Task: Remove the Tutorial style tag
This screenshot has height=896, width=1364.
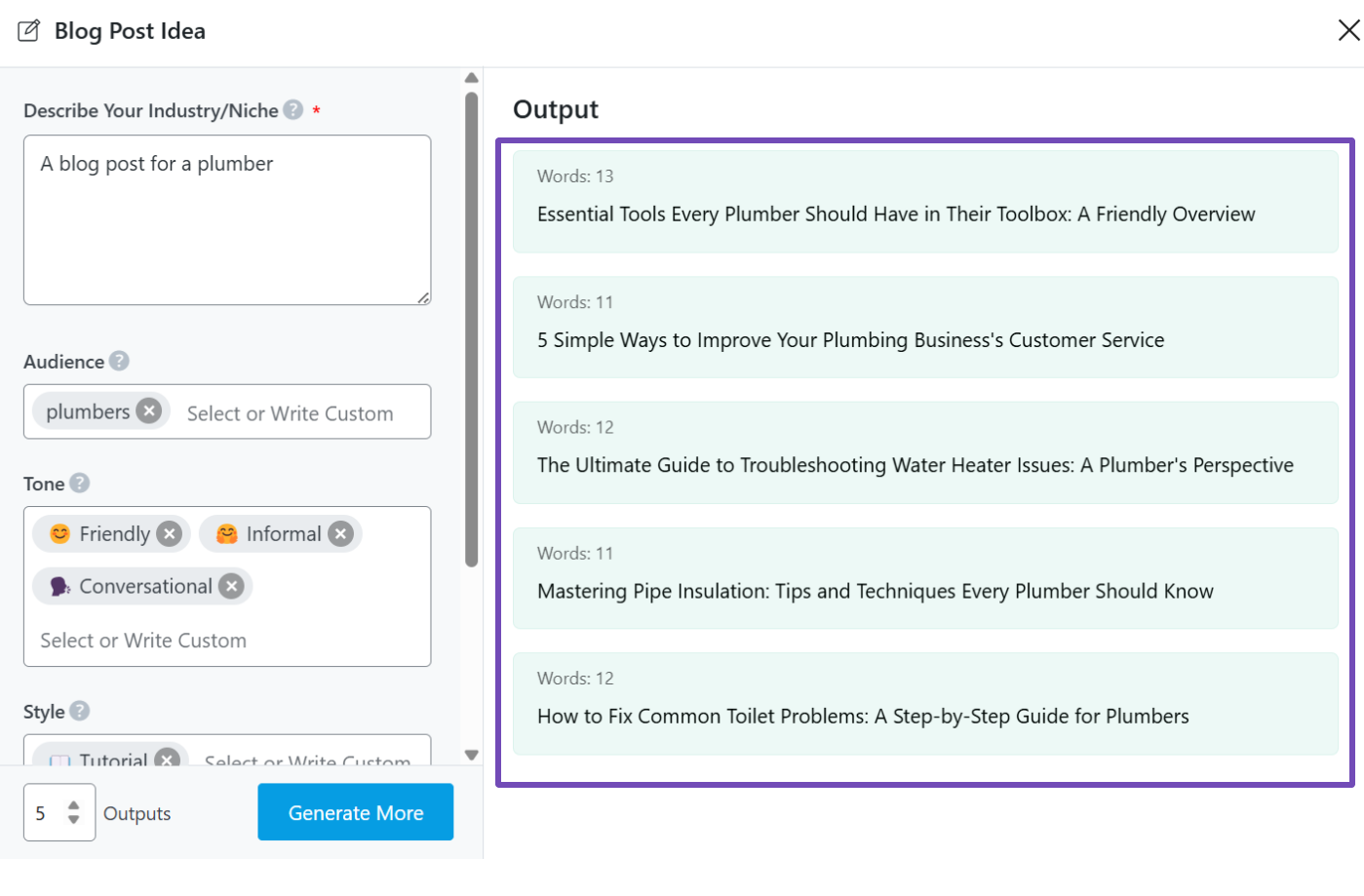Action: (x=168, y=759)
